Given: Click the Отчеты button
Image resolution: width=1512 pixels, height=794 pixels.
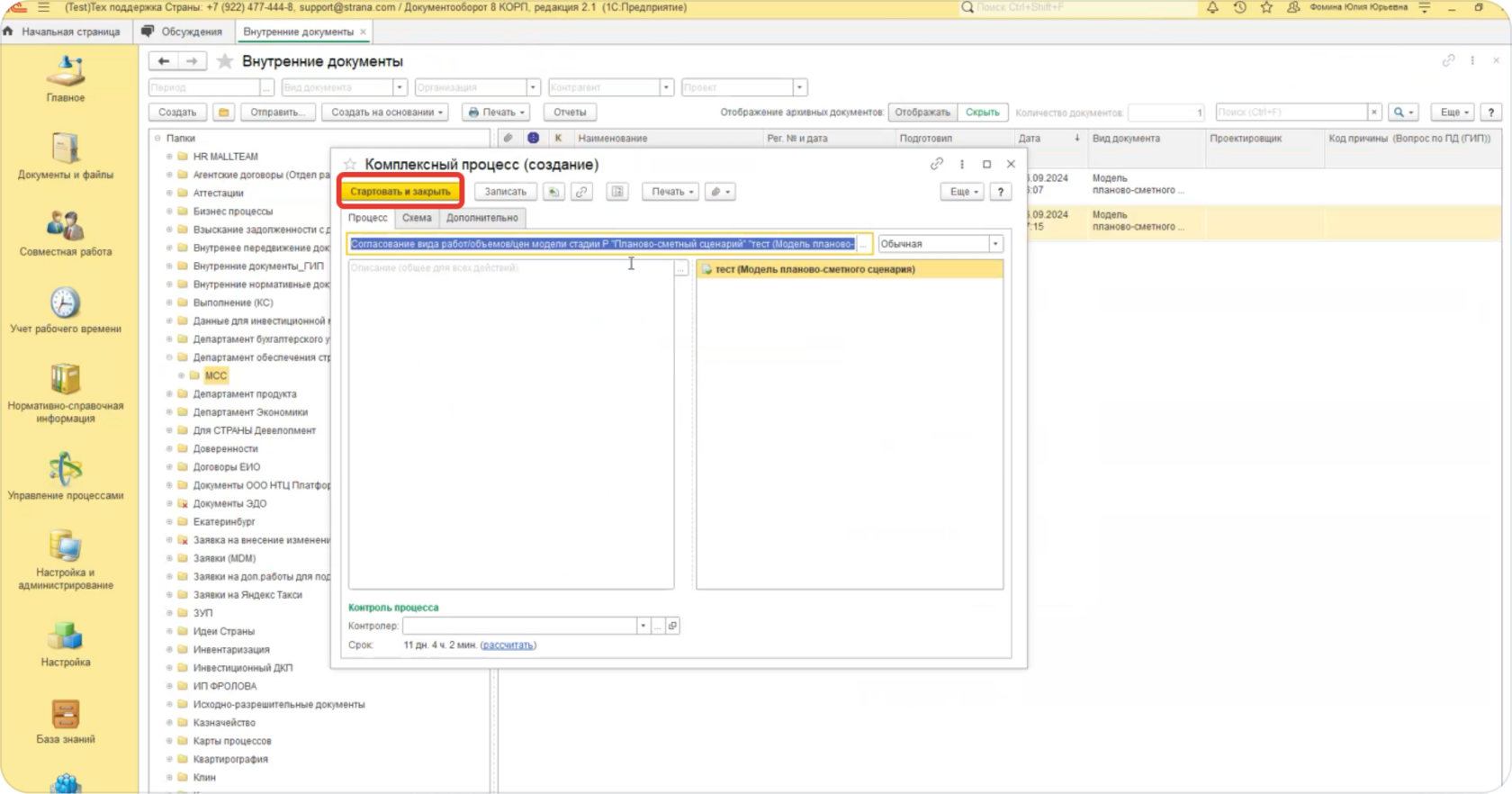Looking at the screenshot, I should pyautogui.click(x=570, y=113).
